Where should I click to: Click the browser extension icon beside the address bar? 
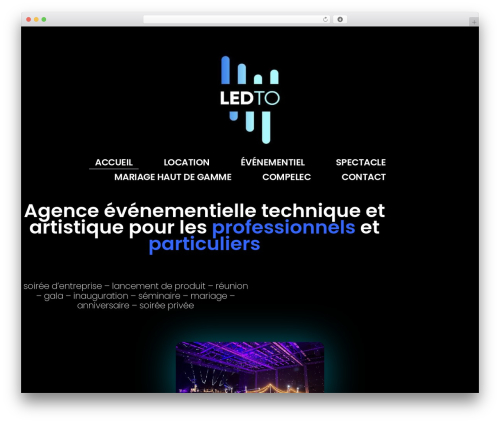point(340,19)
